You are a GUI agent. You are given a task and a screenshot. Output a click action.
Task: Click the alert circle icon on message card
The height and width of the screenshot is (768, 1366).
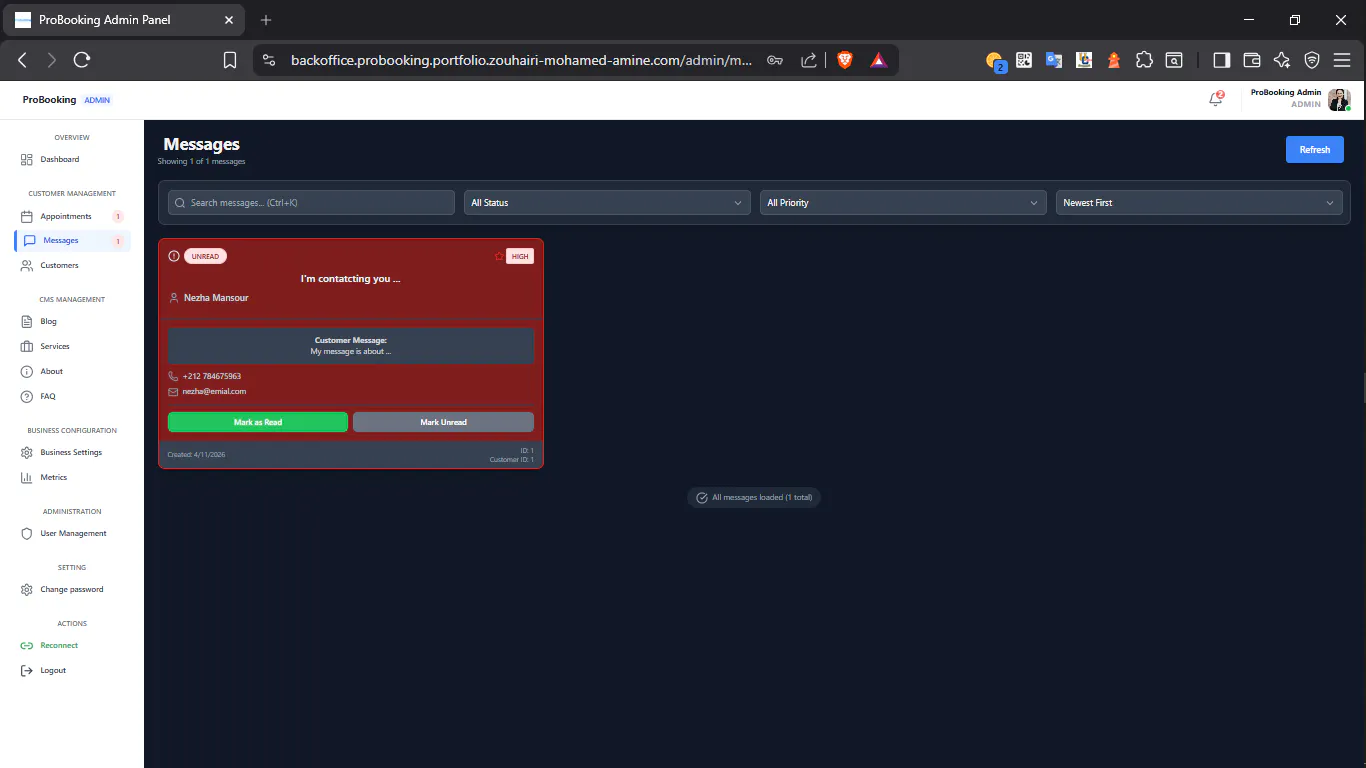click(174, 257)
